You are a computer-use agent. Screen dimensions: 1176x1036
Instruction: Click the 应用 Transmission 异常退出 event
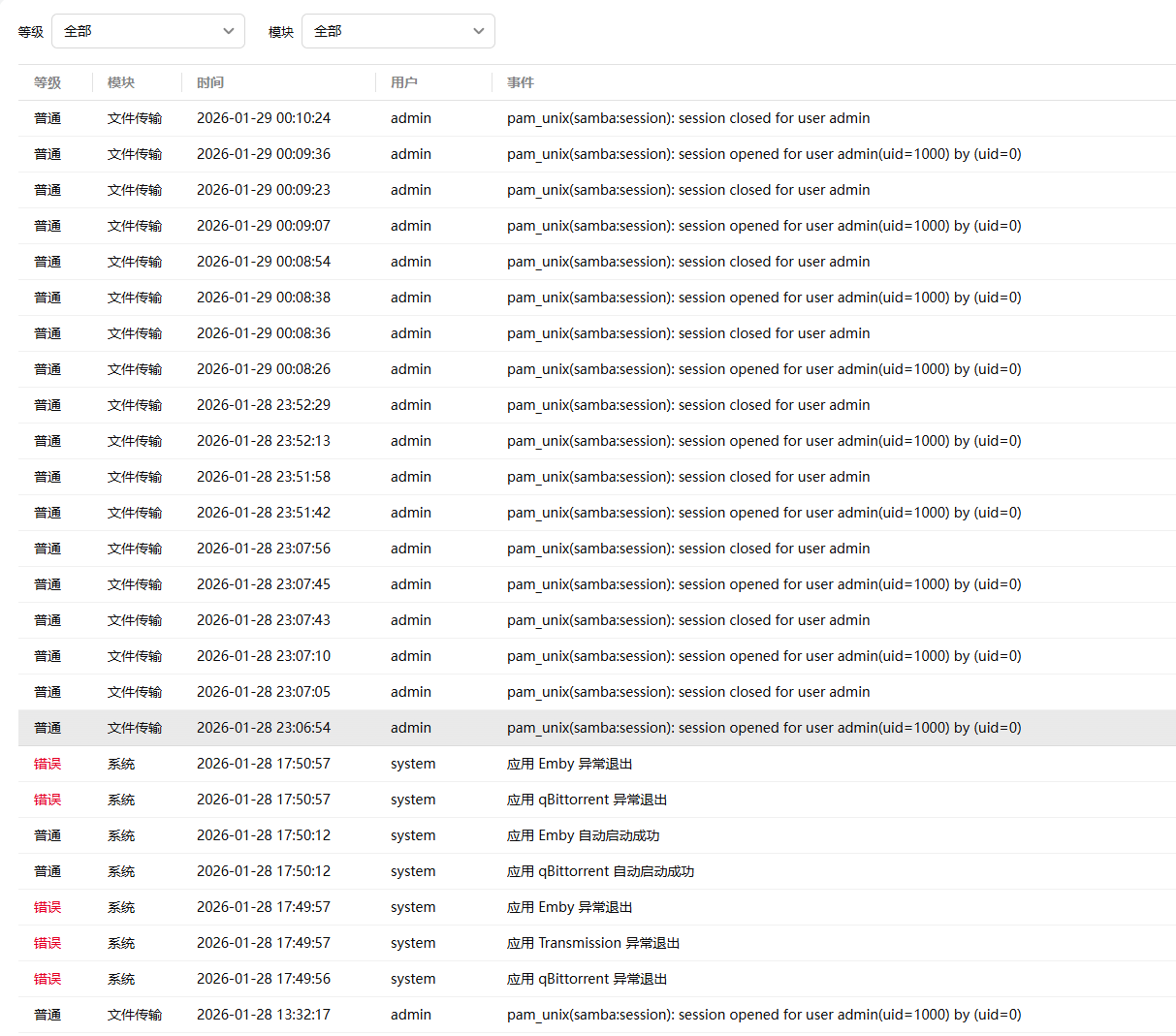click(x=593, y=943)
